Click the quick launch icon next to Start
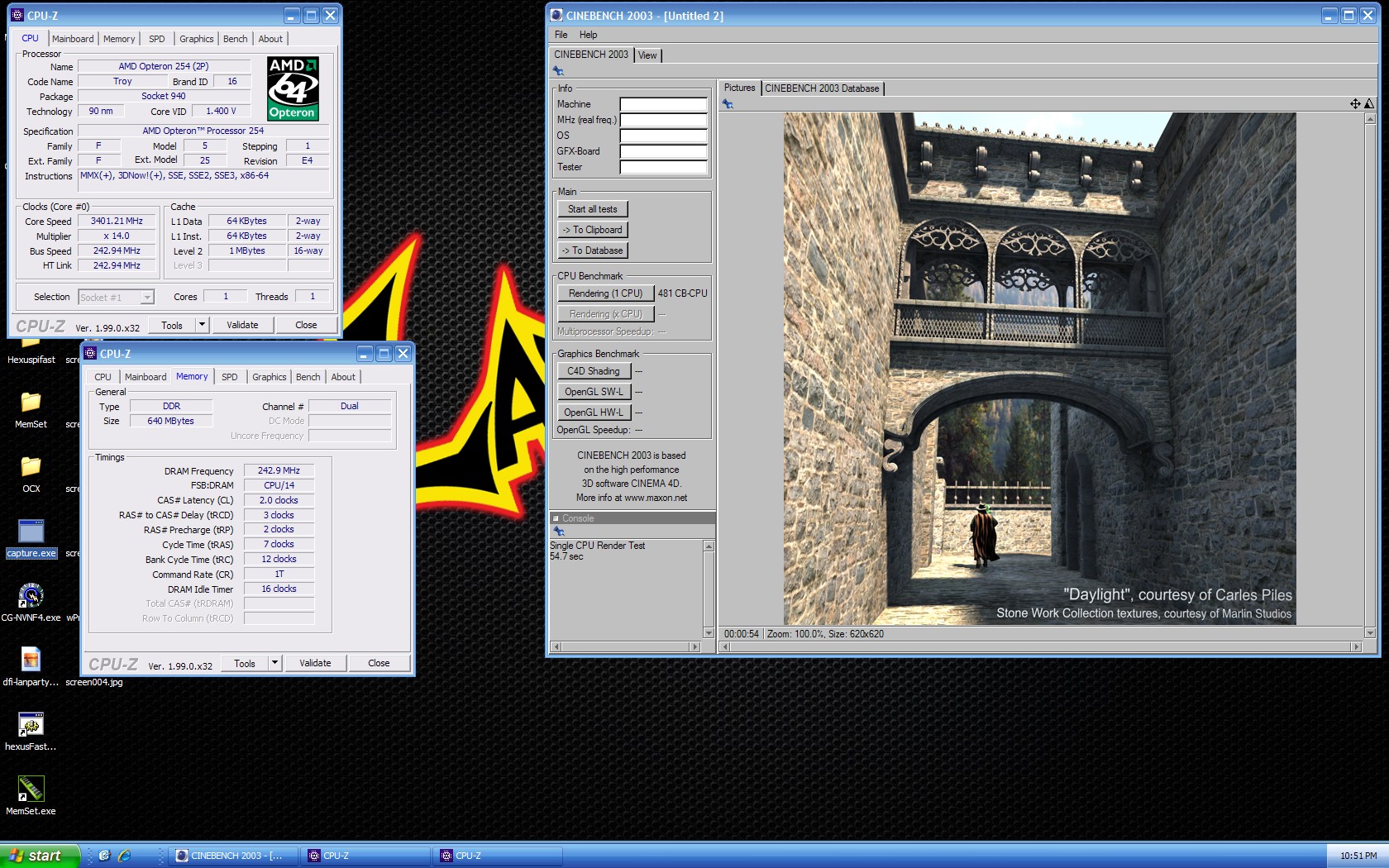Image resolution: width=1389 pixels, height=868 pixels. [x=104, y=856]
